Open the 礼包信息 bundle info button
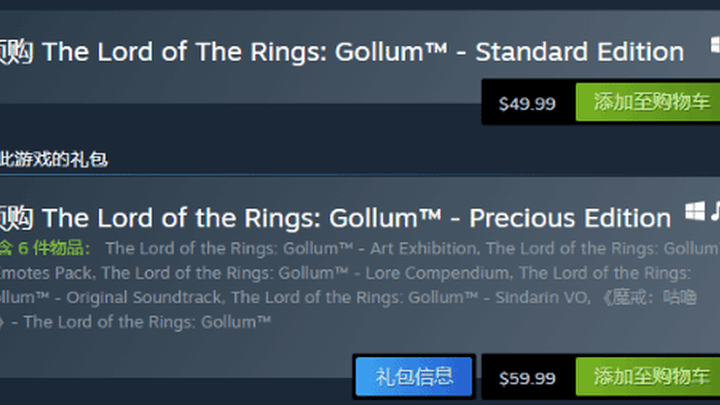This screenshot has width=720, height=405. (x=414, y=377)
